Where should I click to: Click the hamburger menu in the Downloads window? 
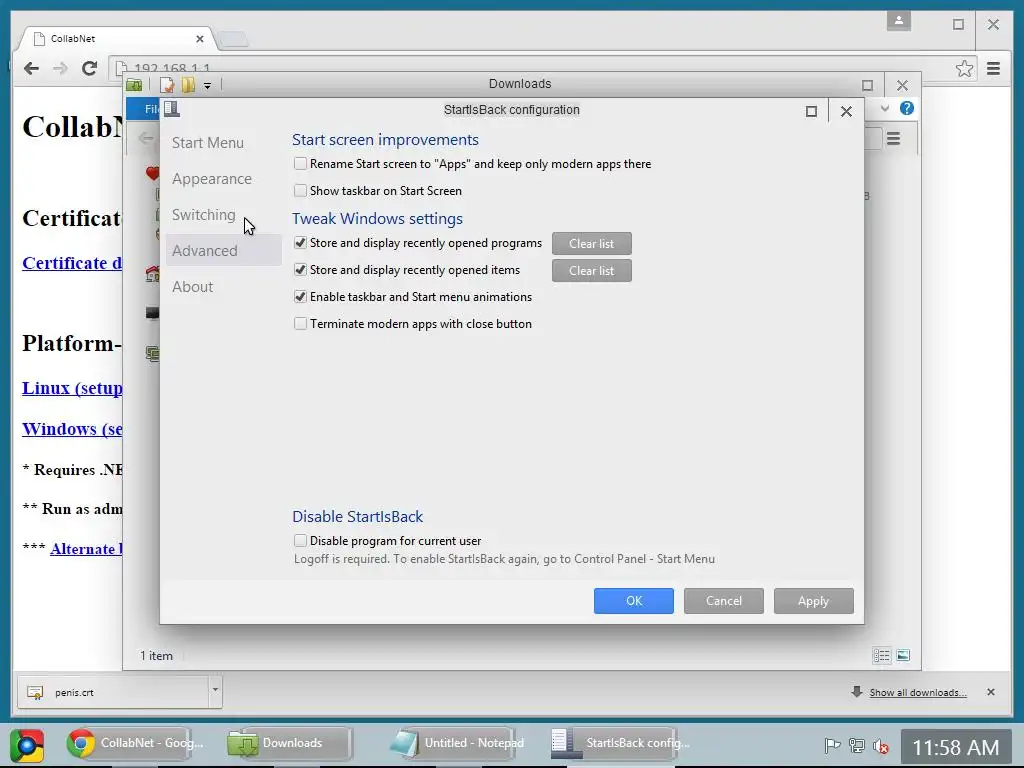tap(893, 138)
